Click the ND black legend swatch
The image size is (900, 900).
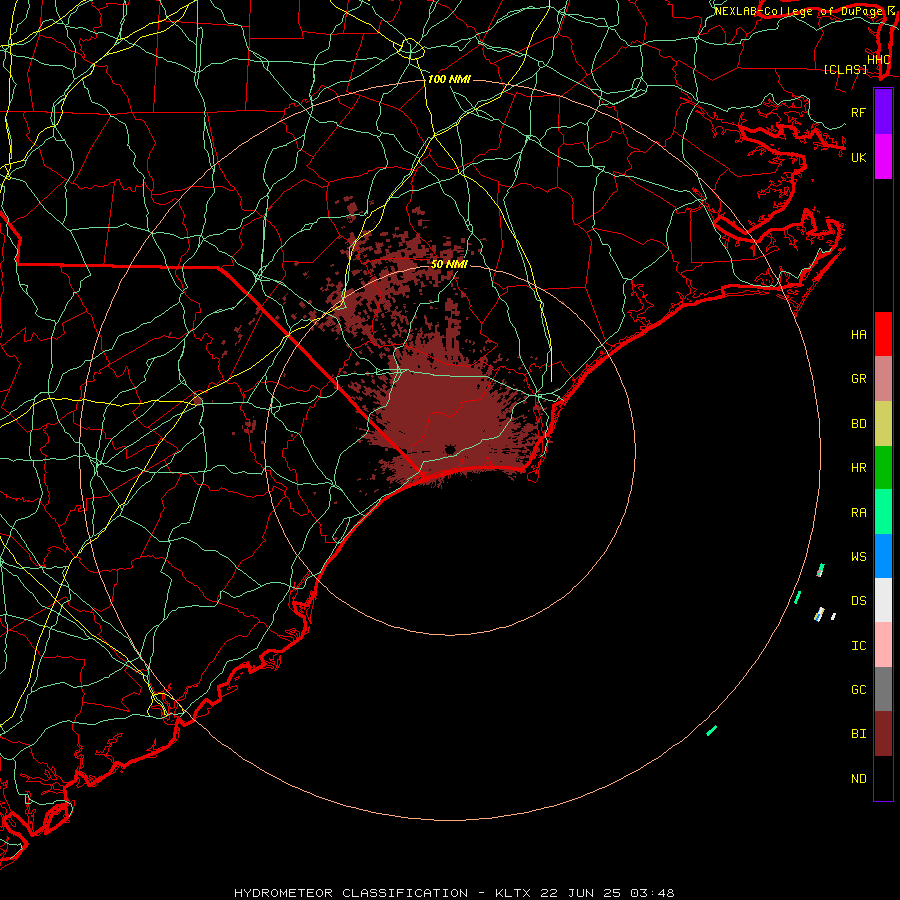(x=883, y=778)
